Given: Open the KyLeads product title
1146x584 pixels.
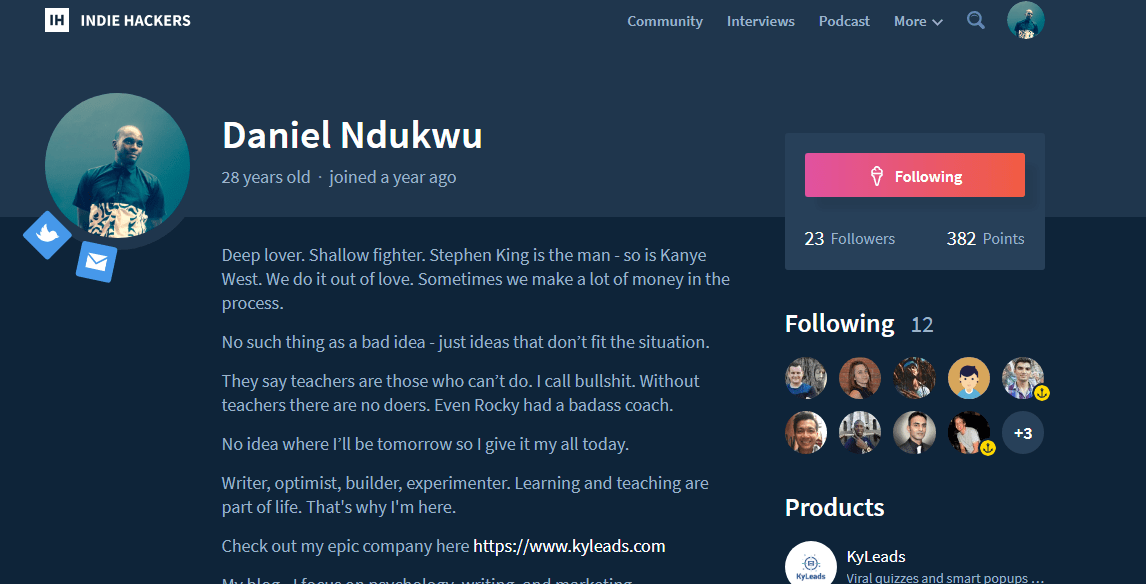Looking at the screenshot, I should tap(875, 556).
